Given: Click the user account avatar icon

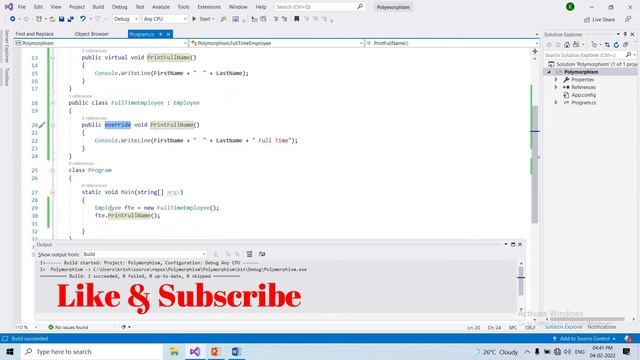Looking at the screenshot, I should (x=570, y=7).
